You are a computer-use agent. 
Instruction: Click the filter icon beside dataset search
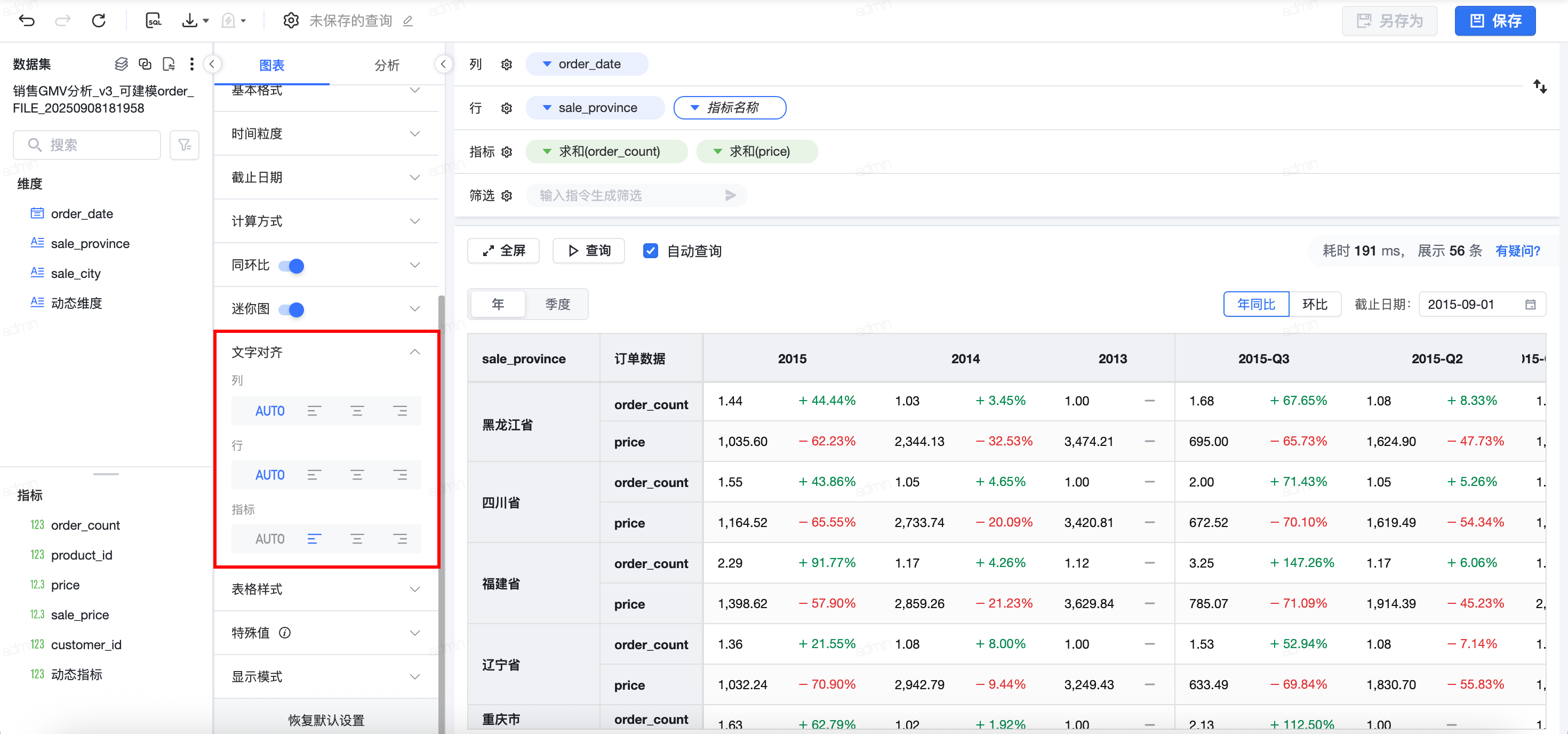pos(185,145)
